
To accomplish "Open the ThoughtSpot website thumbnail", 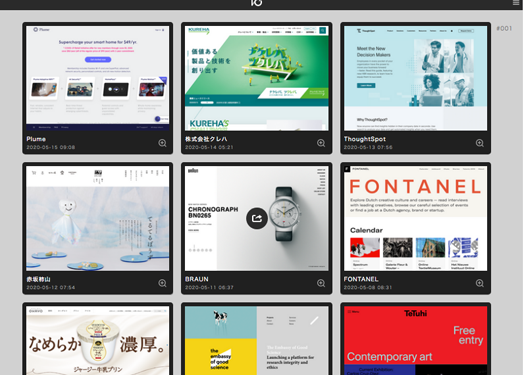I will click(415, 78).
